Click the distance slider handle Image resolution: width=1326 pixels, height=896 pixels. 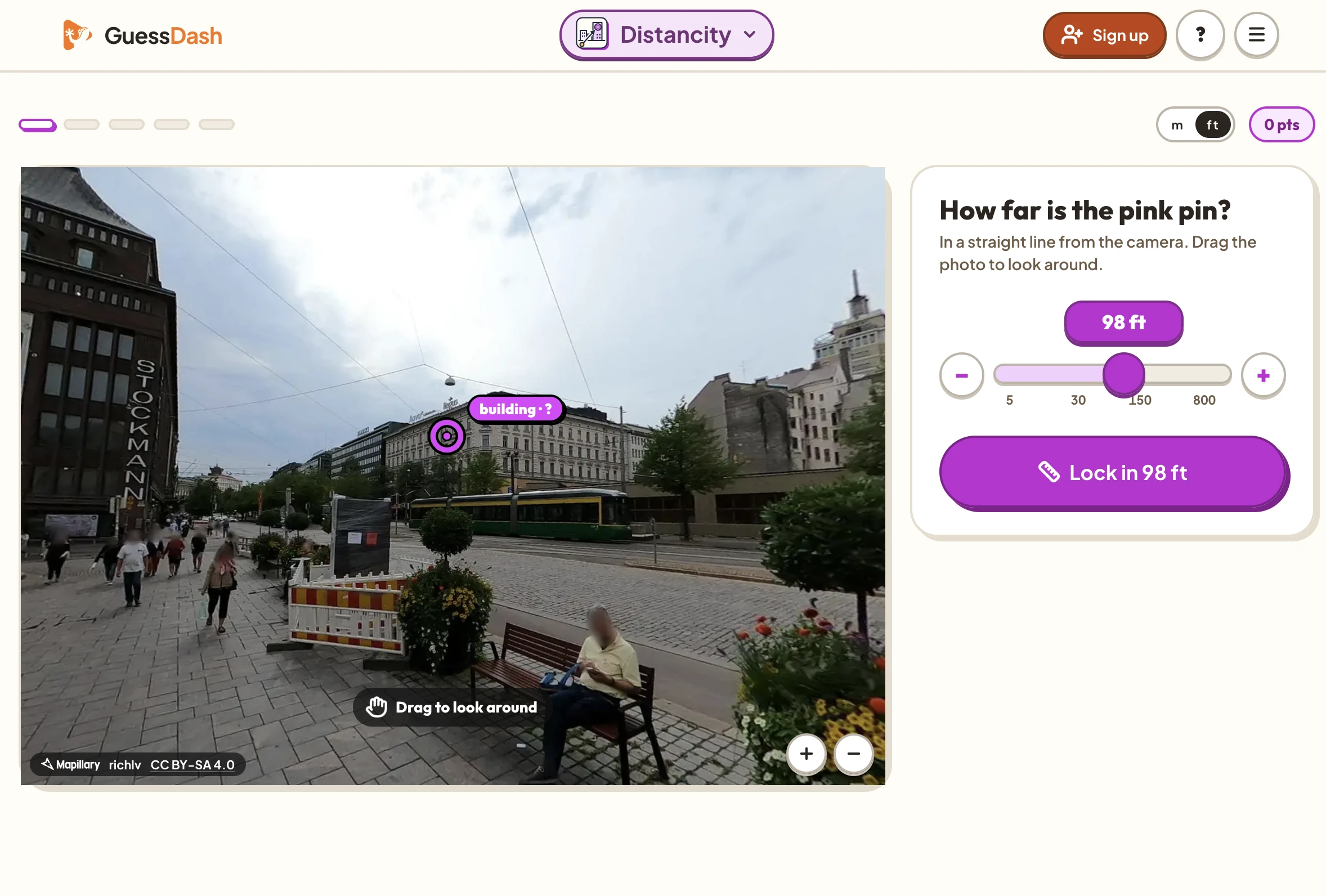(x=1123, y=375)
